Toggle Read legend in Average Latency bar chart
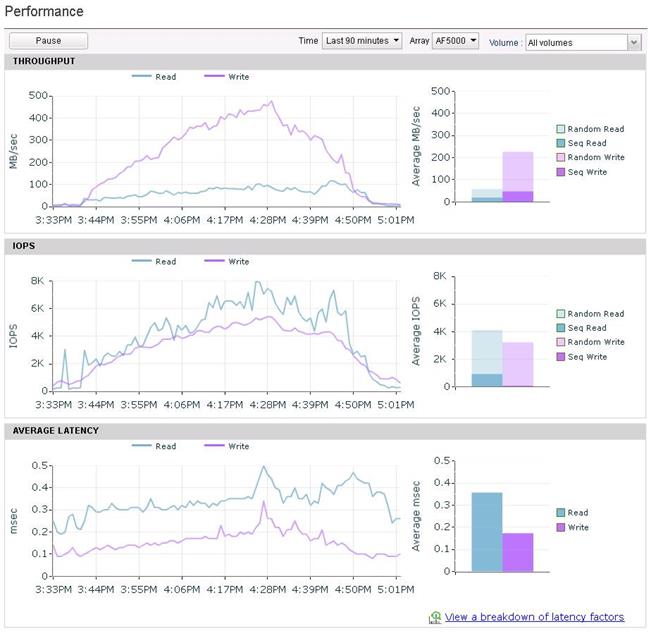 [x=573, y=513]
